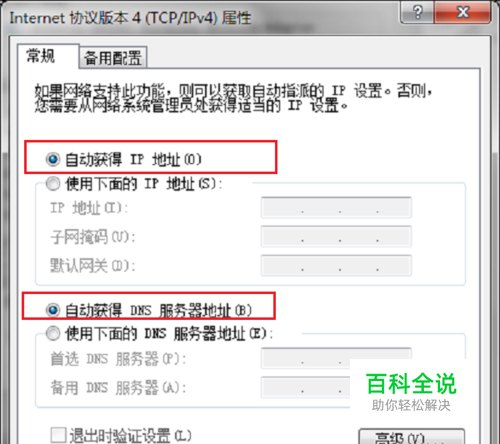Enable 退出时验证设置 checkbox
This screenshot has height=444, width=500.
pyautogui.click(x=58, y=435)
